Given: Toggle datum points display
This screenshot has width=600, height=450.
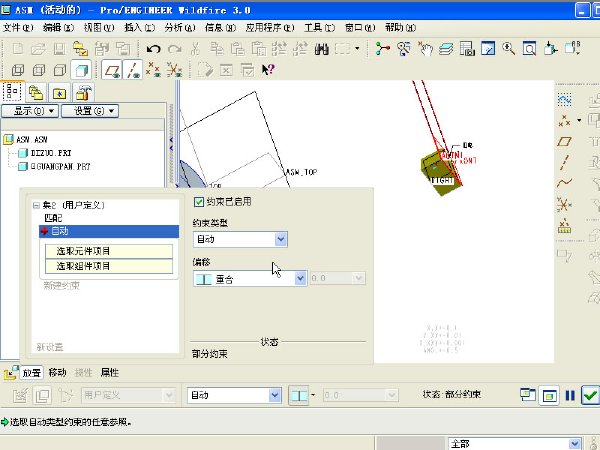Looking at the screenshot, I should 153,70.
